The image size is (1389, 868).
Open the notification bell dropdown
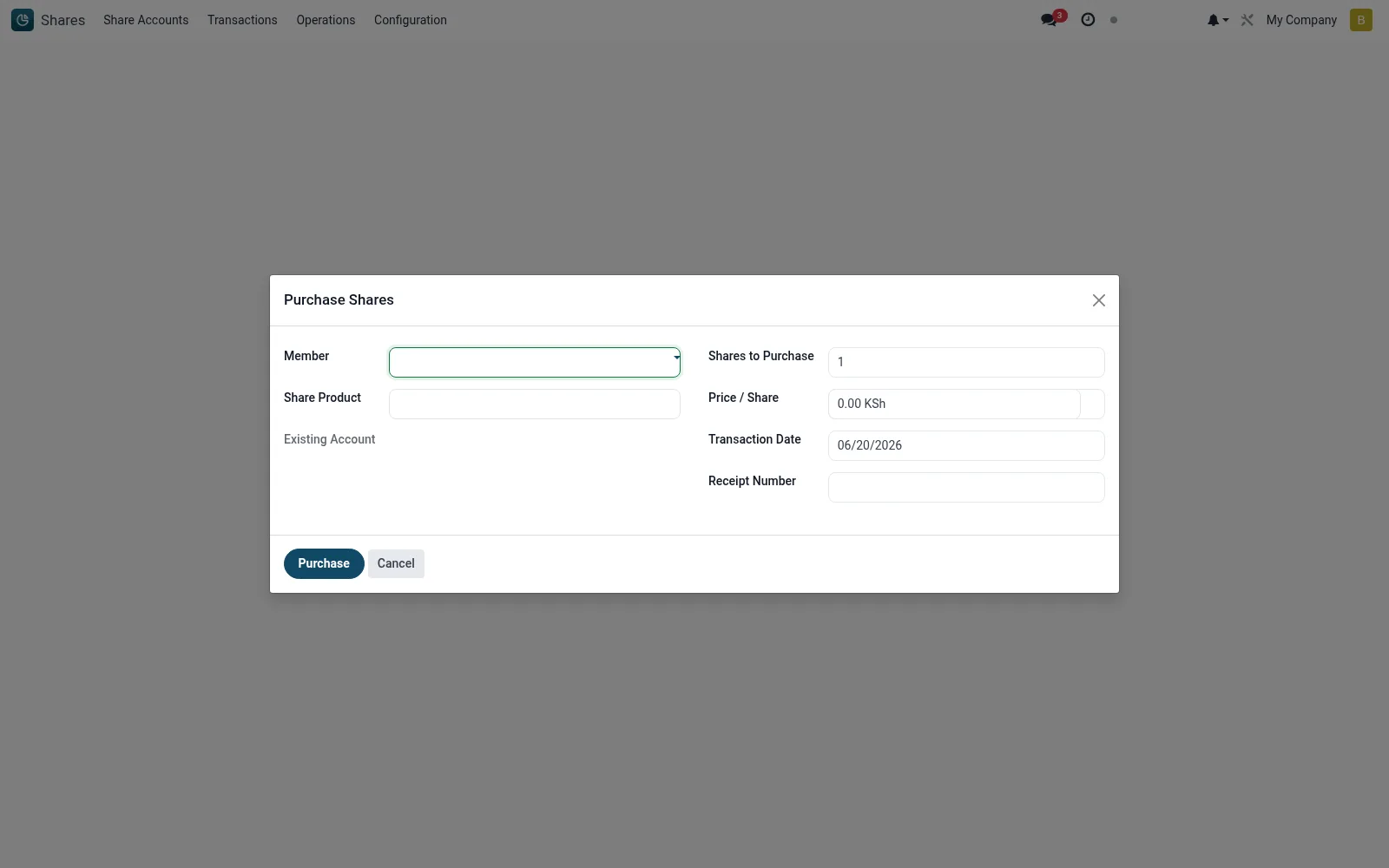(1217, 20)
